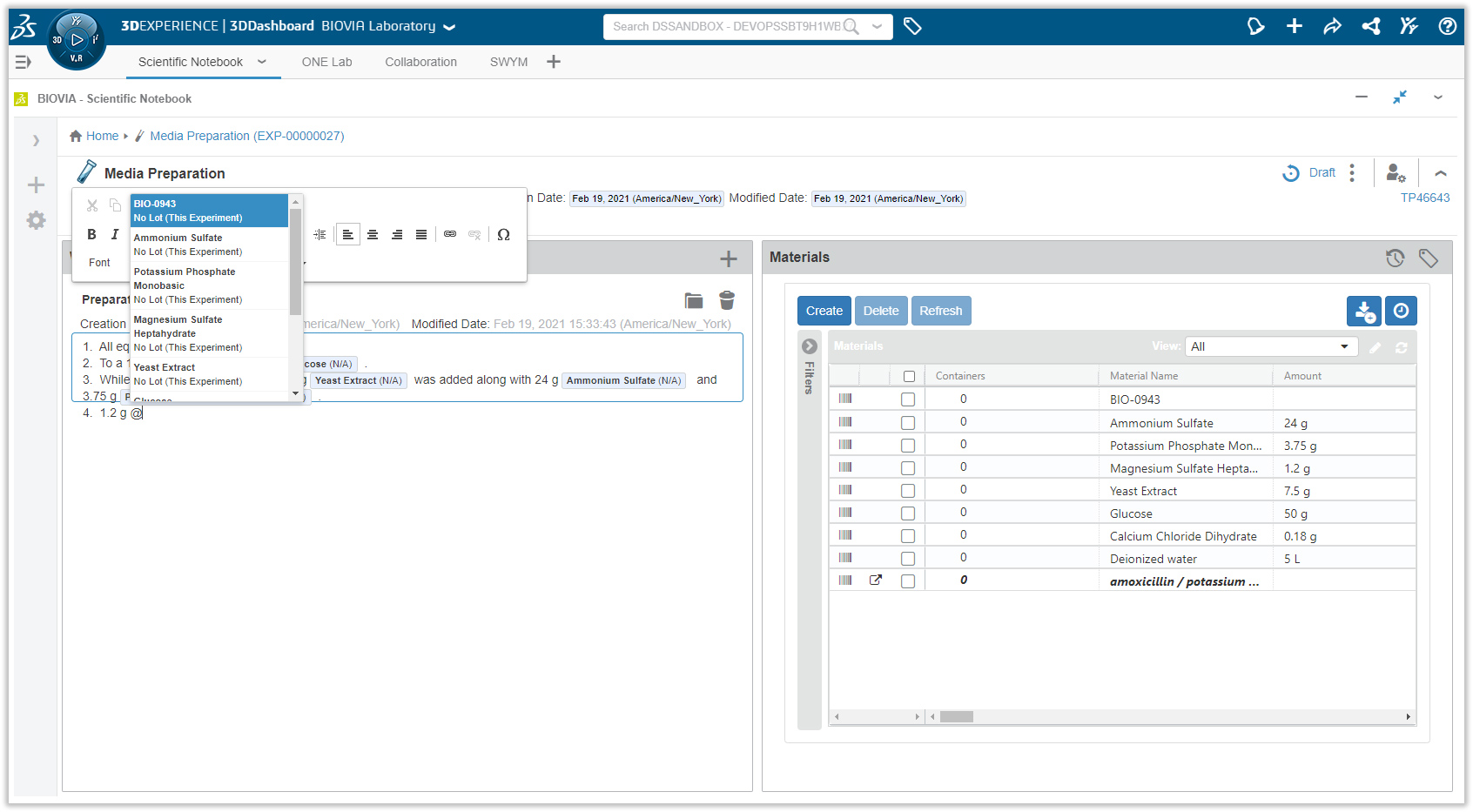This screenshot has width=1473, height=812.
Task: Open the user settings icon near Draft
Action: tap(1396, 173)
